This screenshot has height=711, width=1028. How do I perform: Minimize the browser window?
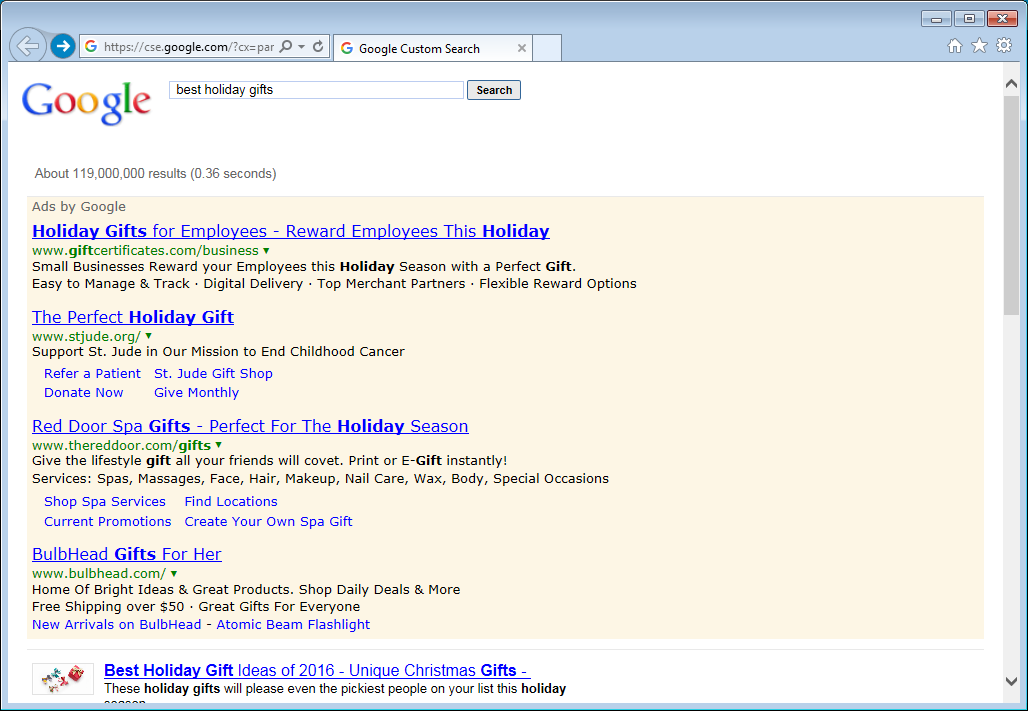(x=936, y=18)
